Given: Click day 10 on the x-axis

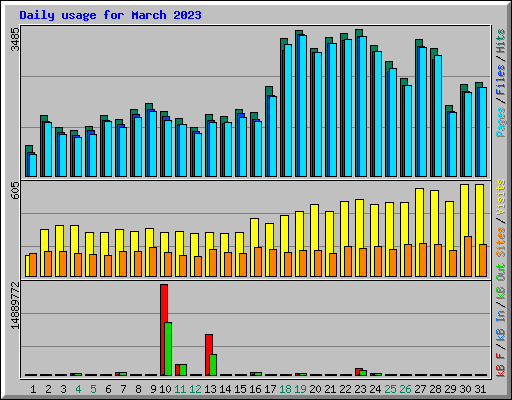Looking at the screenshot, I should click(x=165, y=389).
